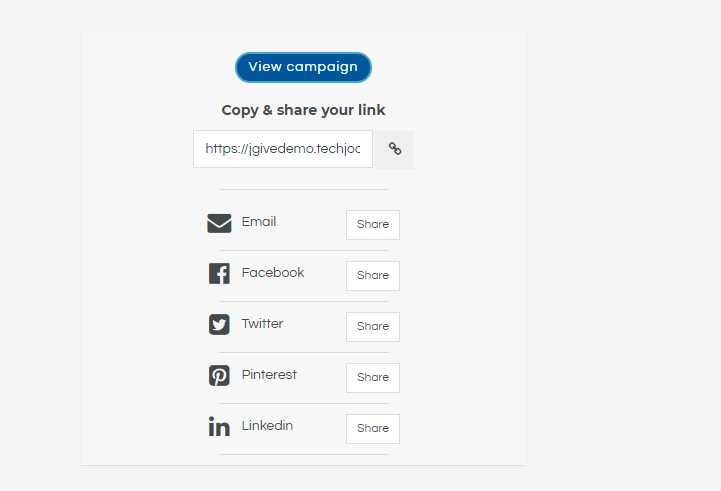The height and width of the screenshot is (491, 721).
Task: Click the "Copy & share your link" heading
Action: point(303,110)
